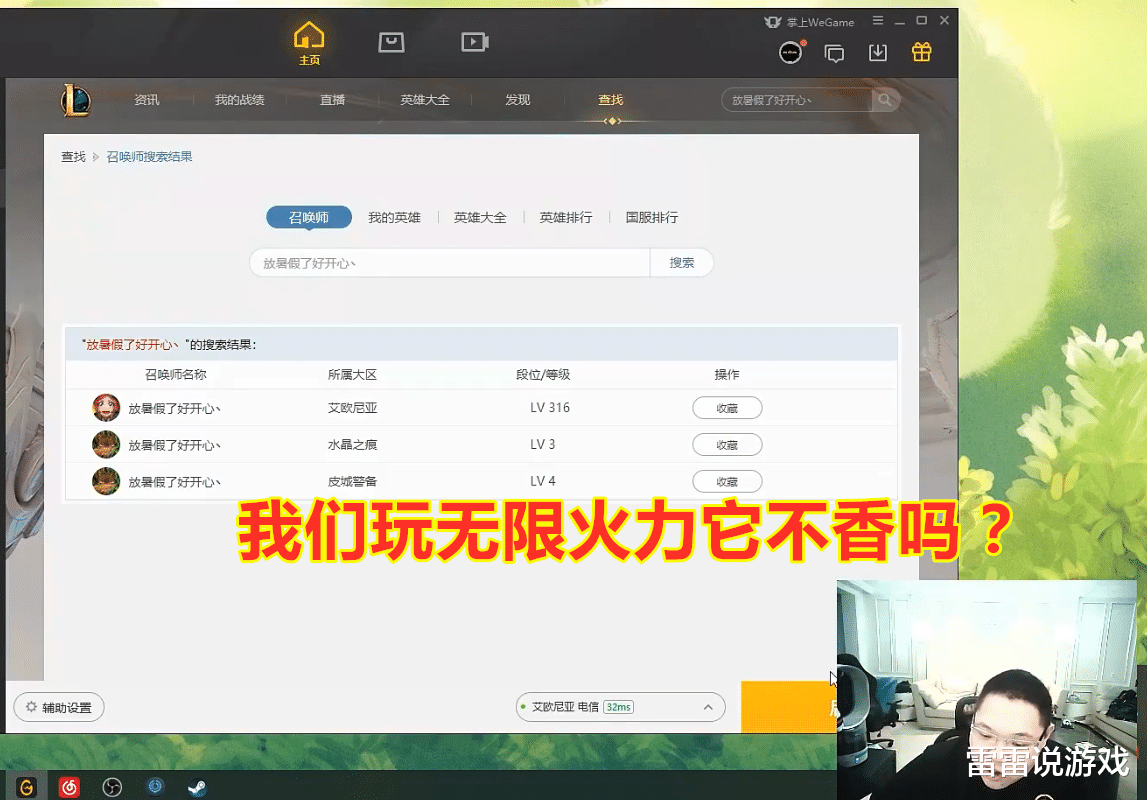Switch to 我的英雄 category
Screen dimensions: 1147x800
tap(394, 217)
